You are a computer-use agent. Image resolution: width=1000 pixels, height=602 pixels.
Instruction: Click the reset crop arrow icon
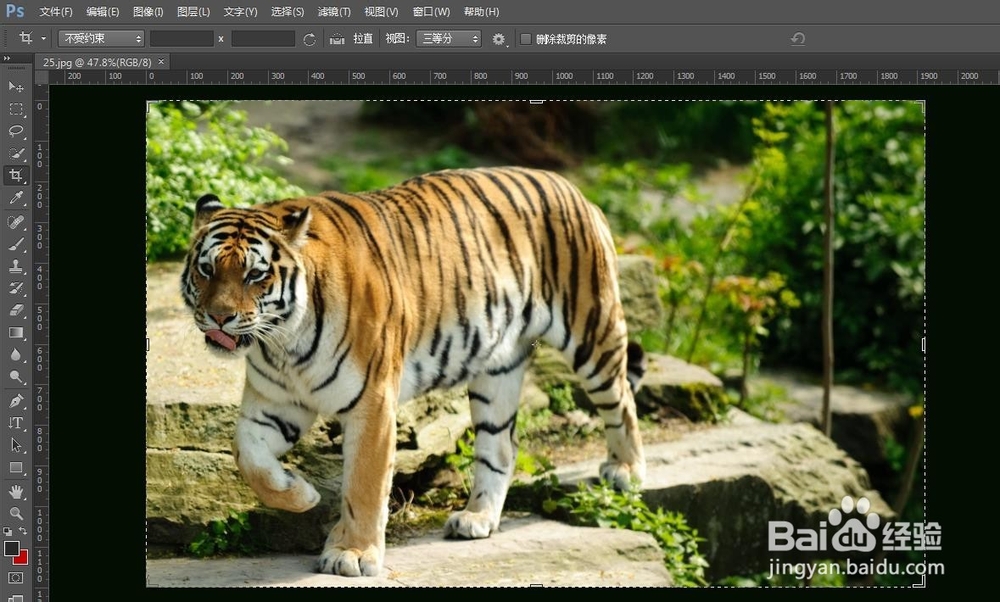(x=798, y=39)
